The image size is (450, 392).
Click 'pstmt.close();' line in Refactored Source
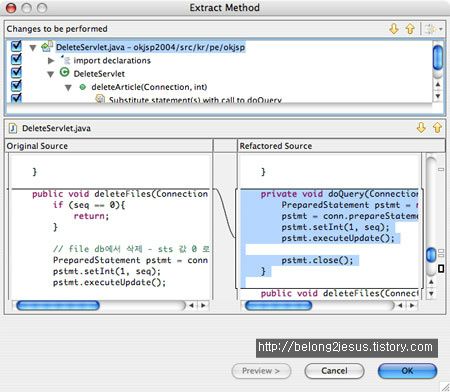tap(317, 260)
